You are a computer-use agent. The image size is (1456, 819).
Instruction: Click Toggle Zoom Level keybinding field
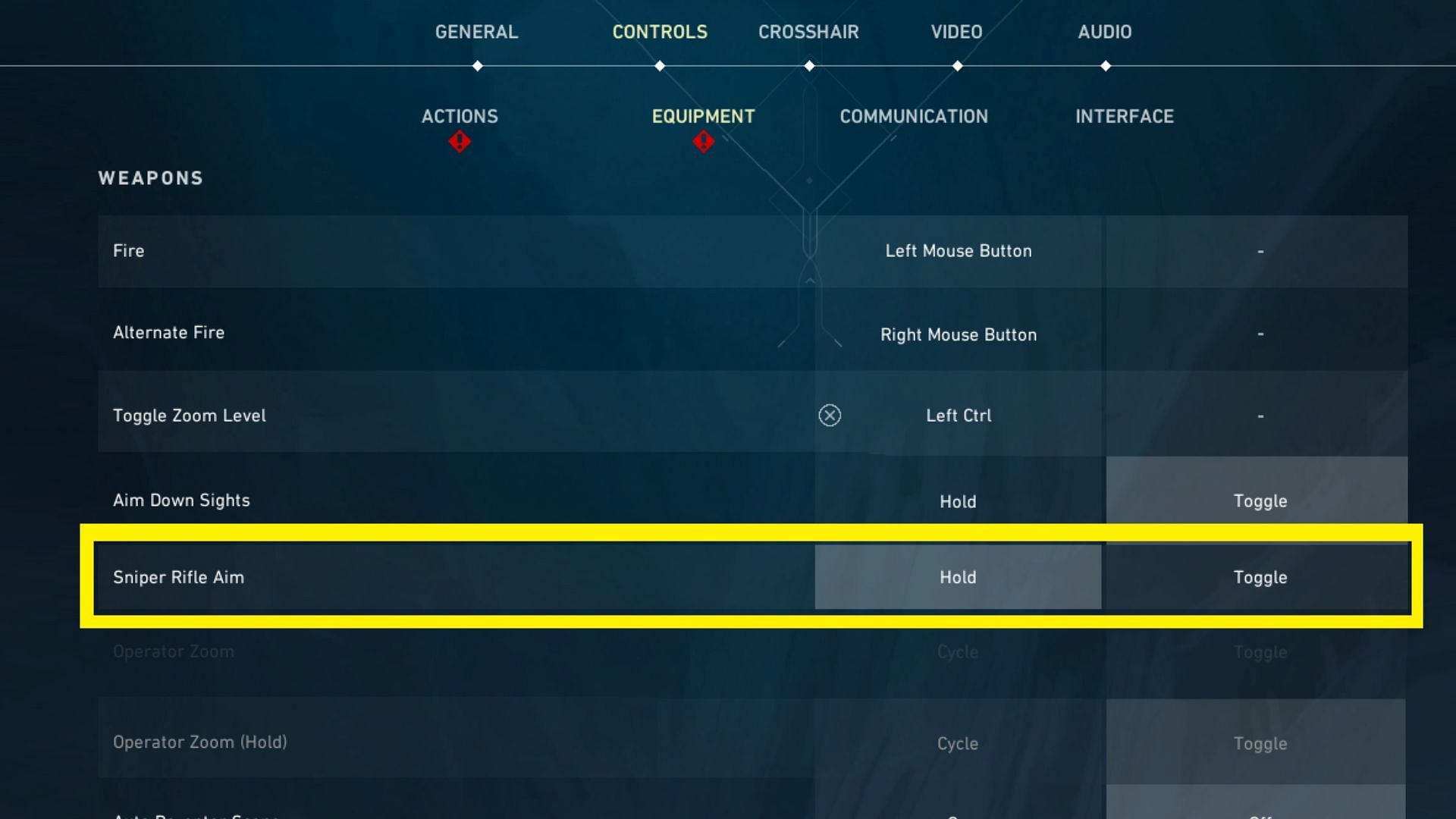[x=958, y=415]
